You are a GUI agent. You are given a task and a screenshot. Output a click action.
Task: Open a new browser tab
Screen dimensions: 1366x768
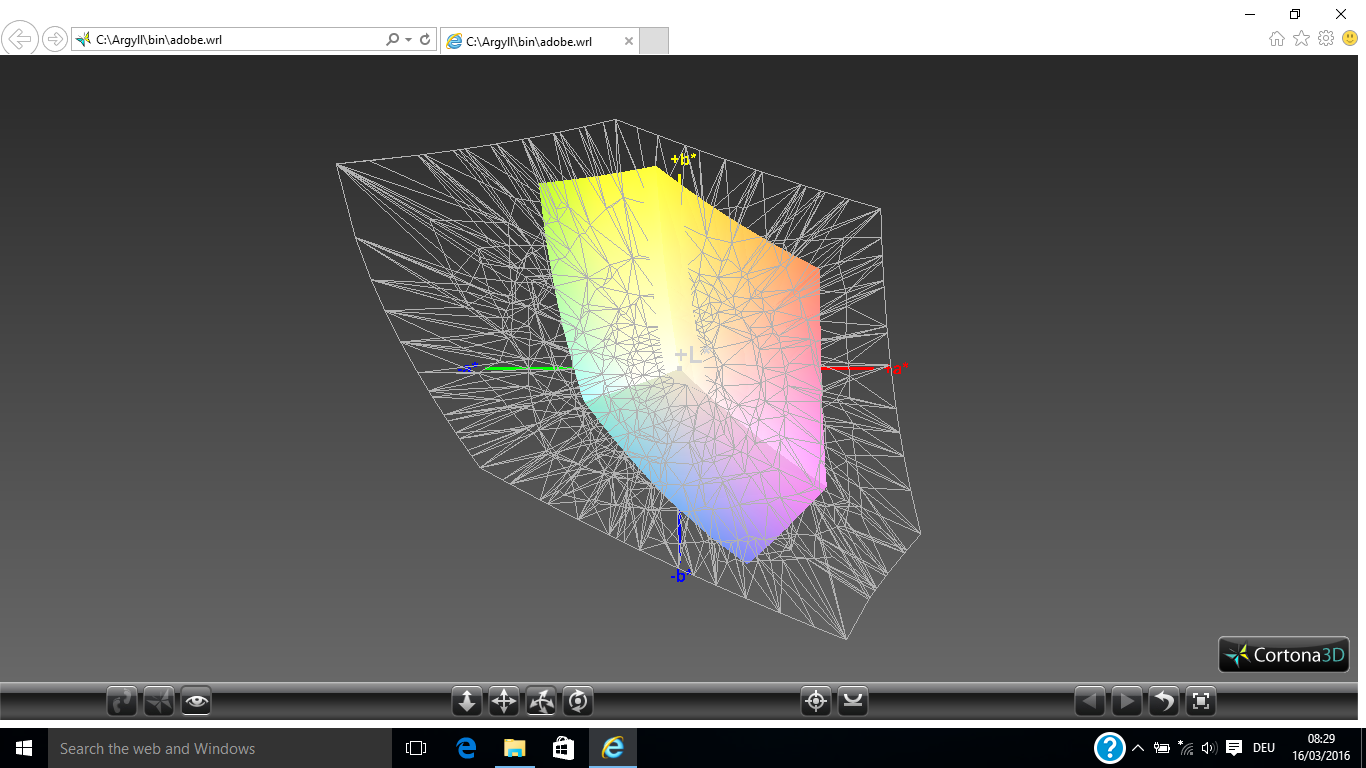[x=653, y=41]
